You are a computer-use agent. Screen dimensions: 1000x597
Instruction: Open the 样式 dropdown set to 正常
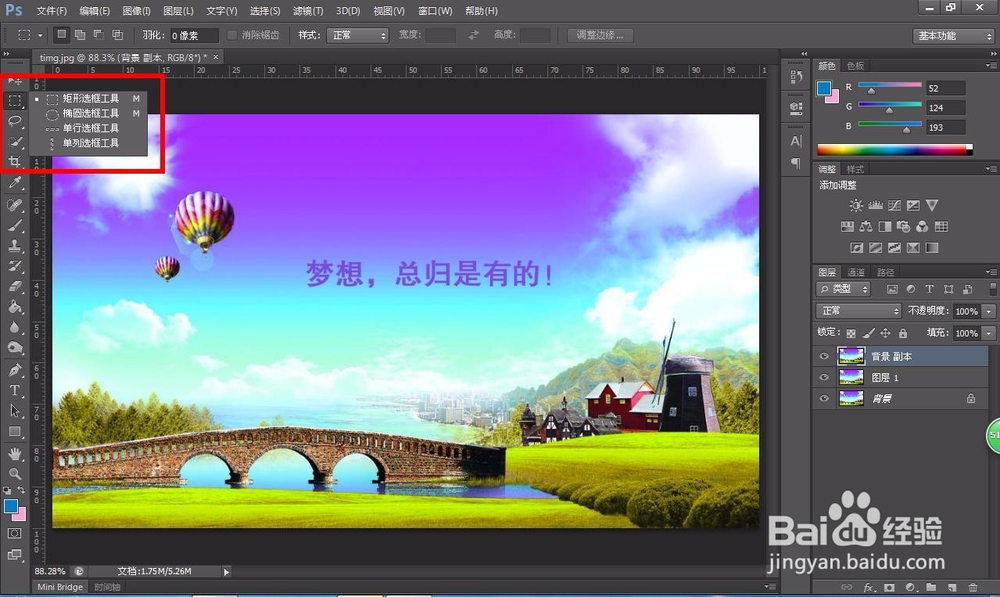tap(358, 35)
